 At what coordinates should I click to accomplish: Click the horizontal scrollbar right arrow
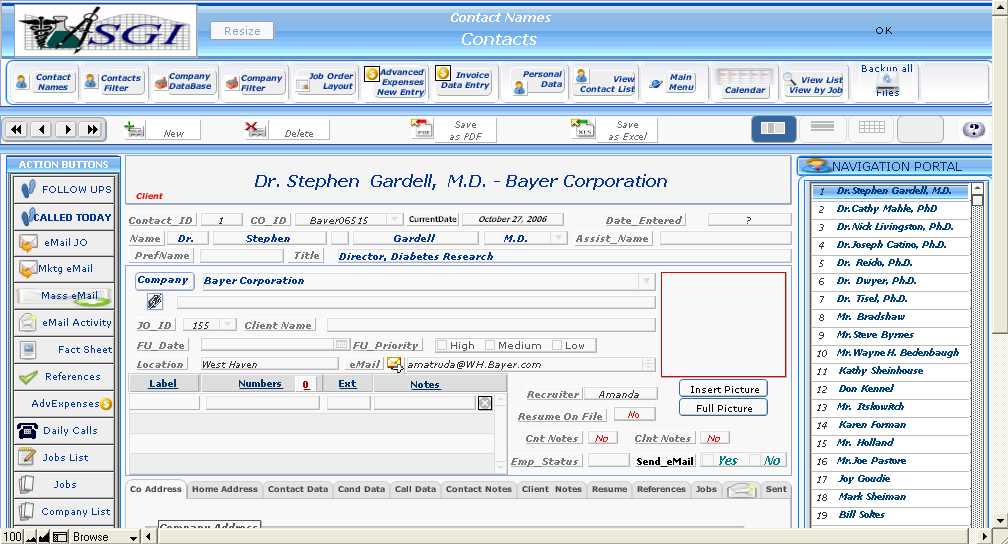tap(984, 536)
